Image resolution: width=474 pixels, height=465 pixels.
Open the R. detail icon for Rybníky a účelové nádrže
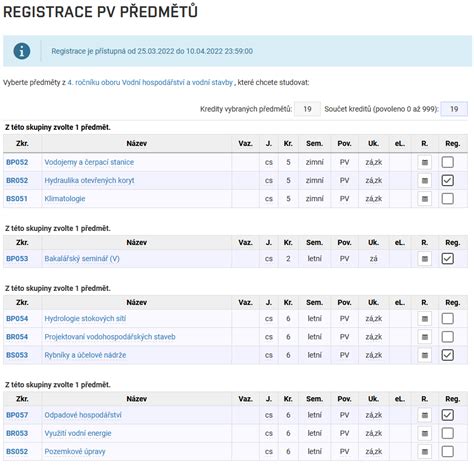[x=424, y=355]
